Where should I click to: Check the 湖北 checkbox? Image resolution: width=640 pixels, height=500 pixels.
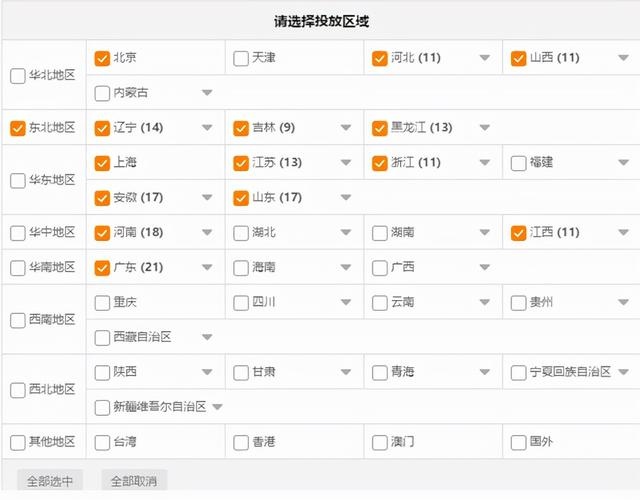tap(241, 233)
